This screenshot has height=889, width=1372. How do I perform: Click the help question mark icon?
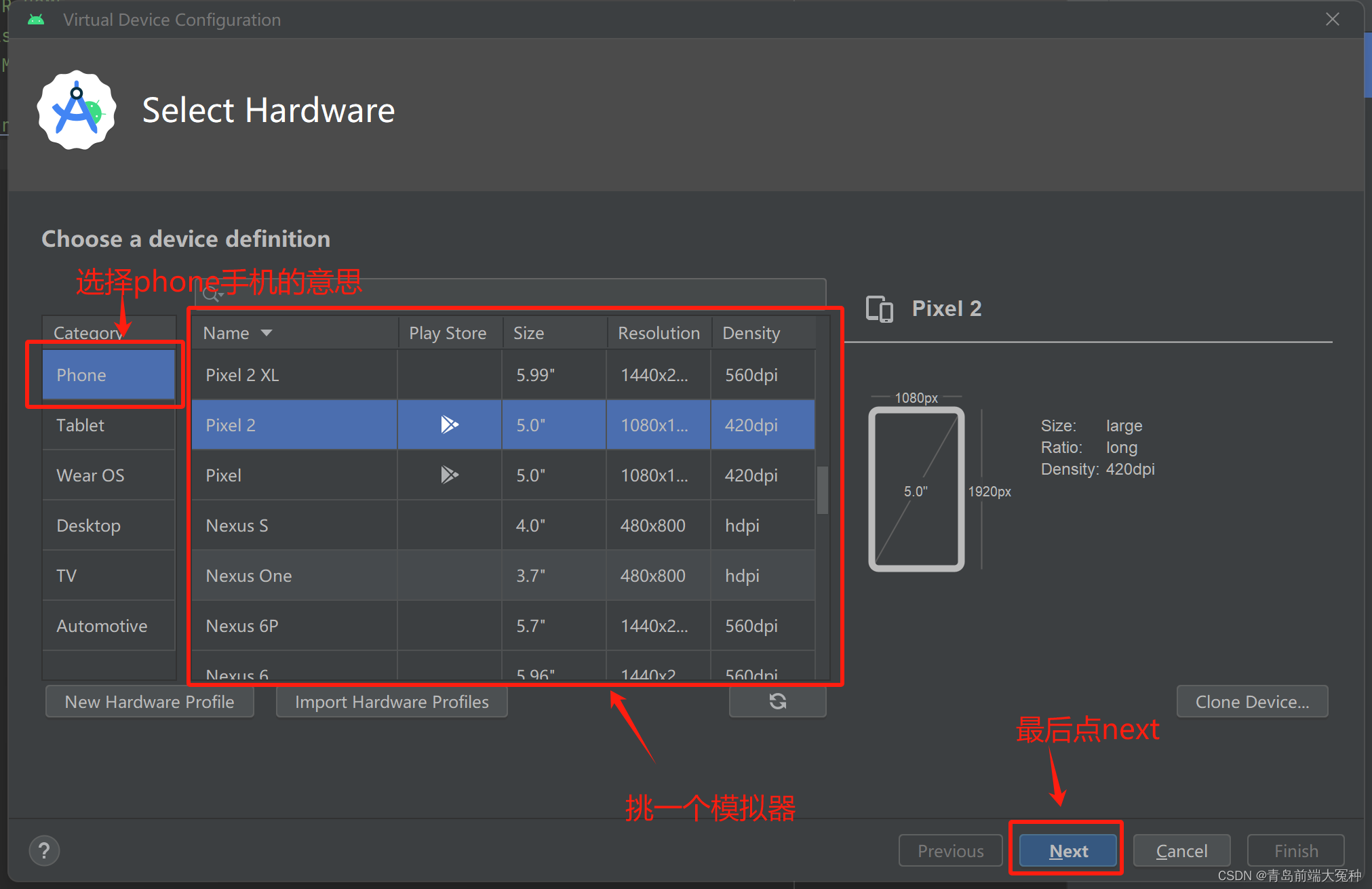44,850
